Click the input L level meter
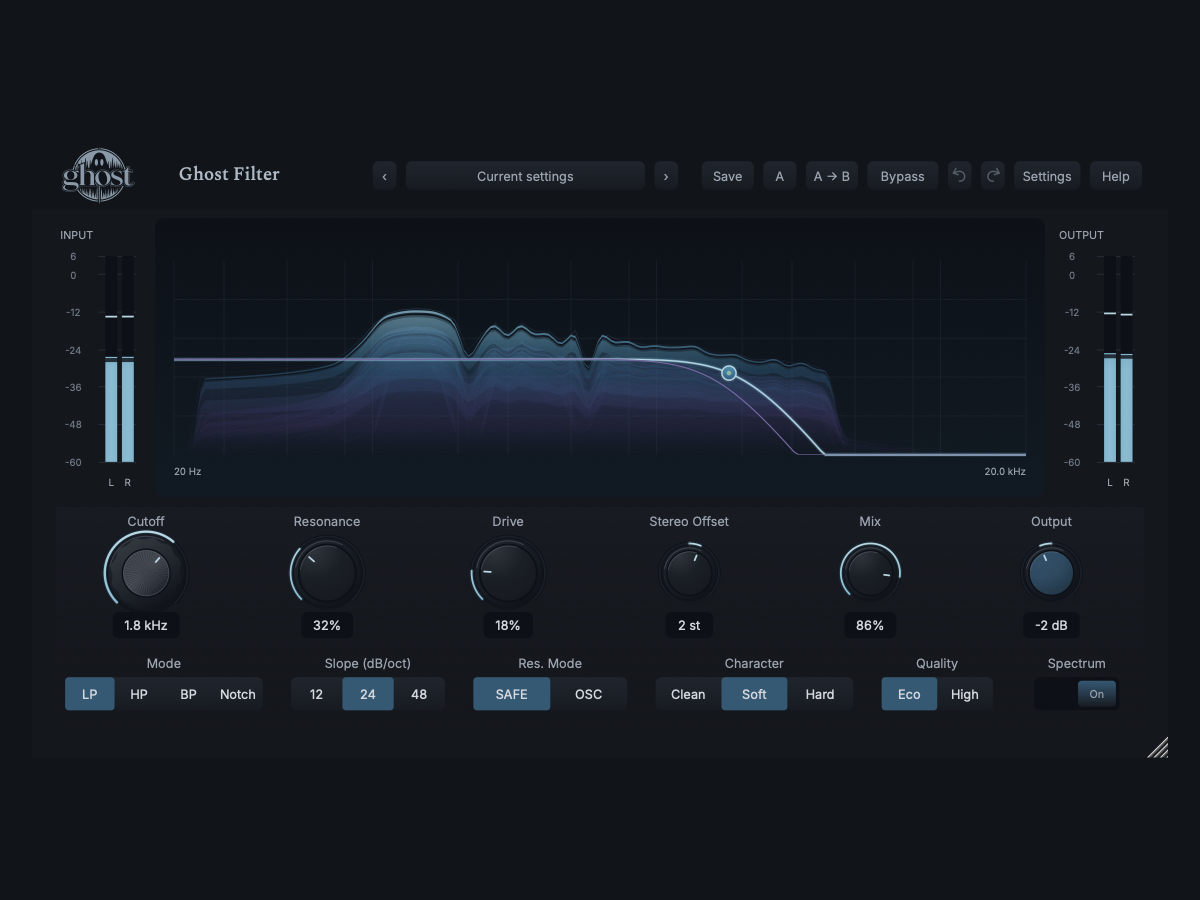 click(x=111, y=359)
